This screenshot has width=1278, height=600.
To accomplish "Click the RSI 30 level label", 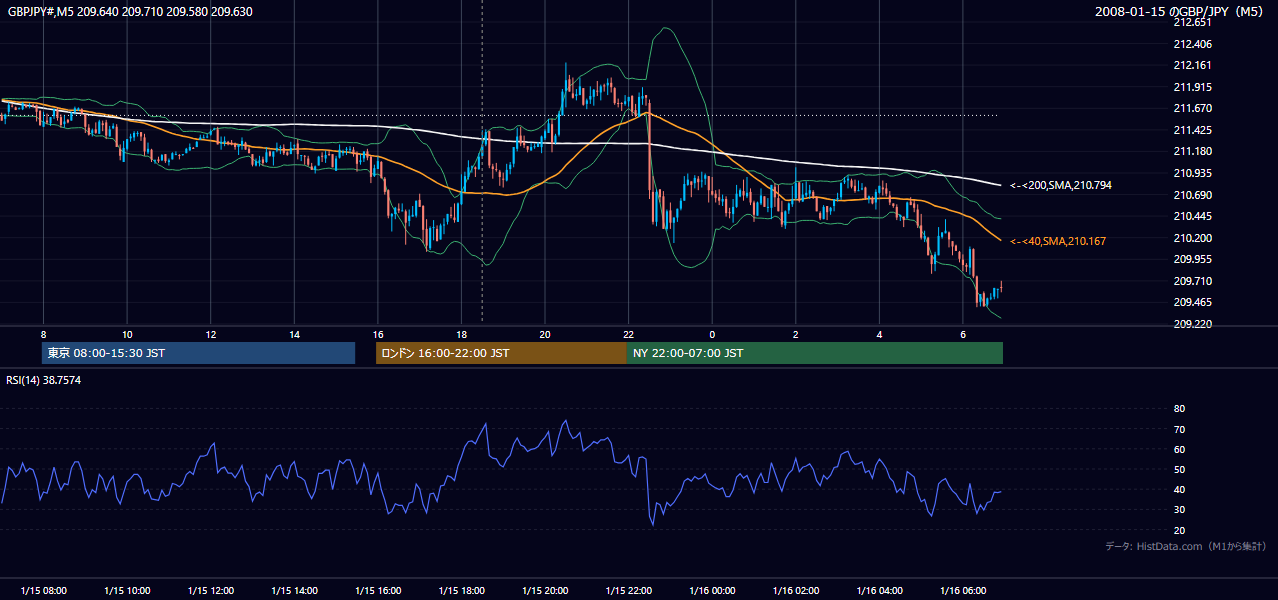I will point(1179,510).
